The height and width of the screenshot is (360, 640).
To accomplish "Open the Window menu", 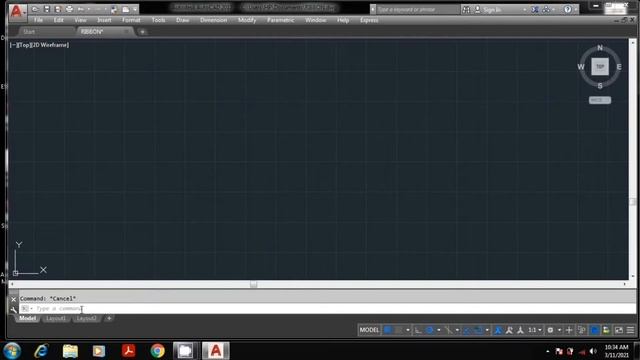I will point(316,20).
